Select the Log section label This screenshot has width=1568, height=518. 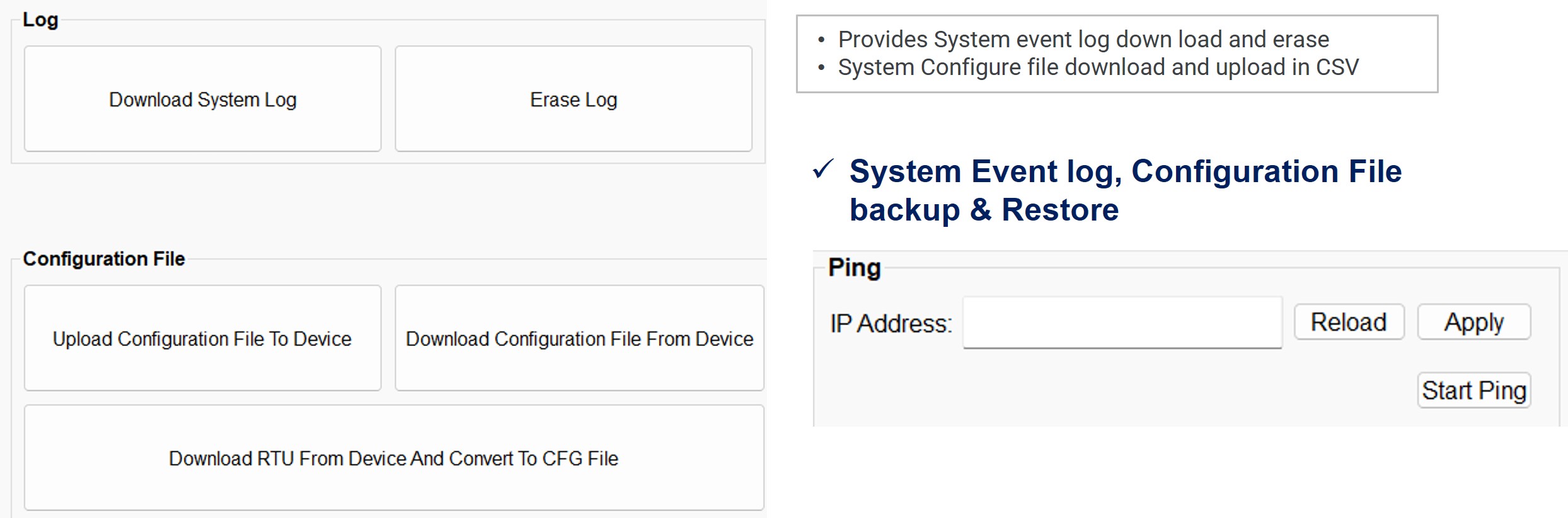click(x=40, y=20)
